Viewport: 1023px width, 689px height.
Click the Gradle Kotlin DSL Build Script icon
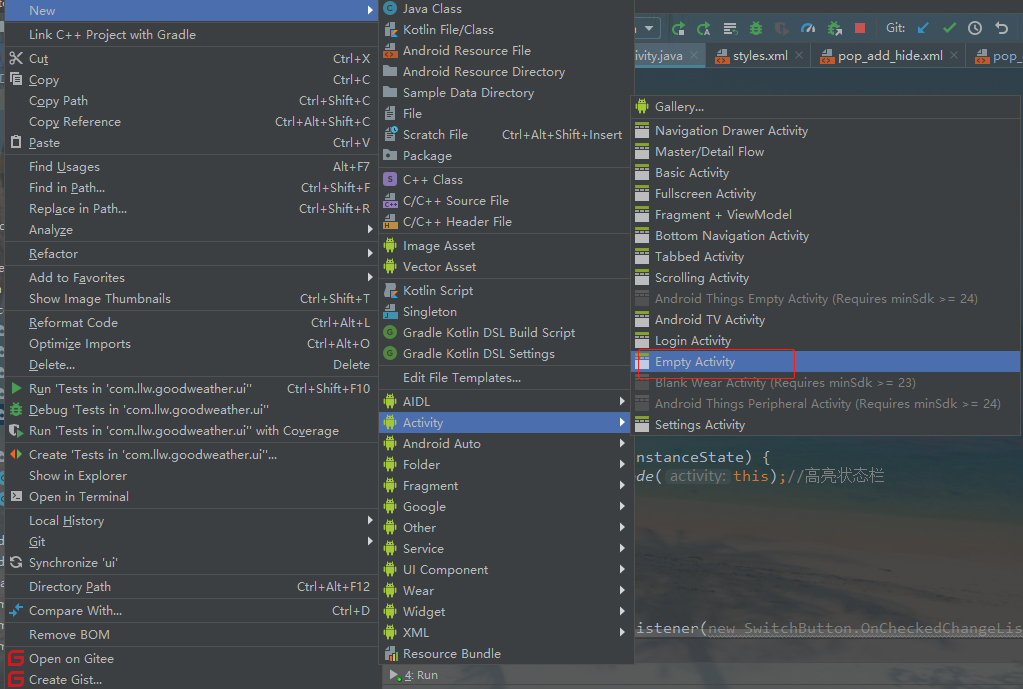(390, 333)
